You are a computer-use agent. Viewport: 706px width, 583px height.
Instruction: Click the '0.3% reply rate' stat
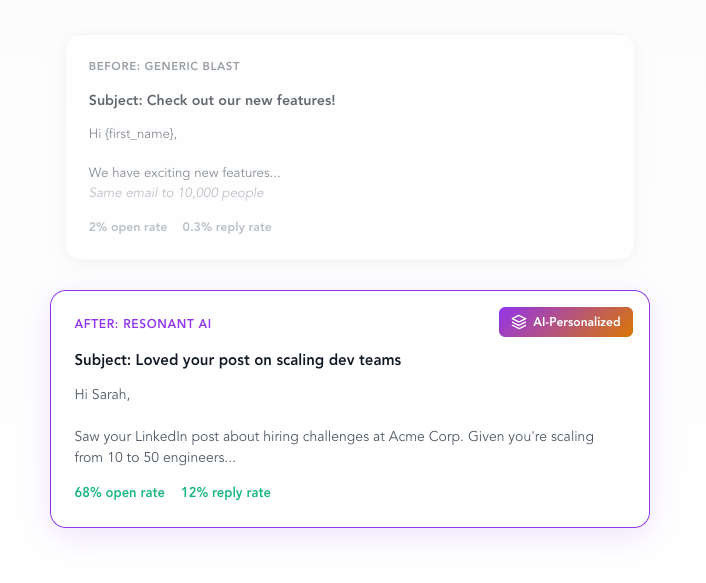pyautogui.click(x=227, y=227)
